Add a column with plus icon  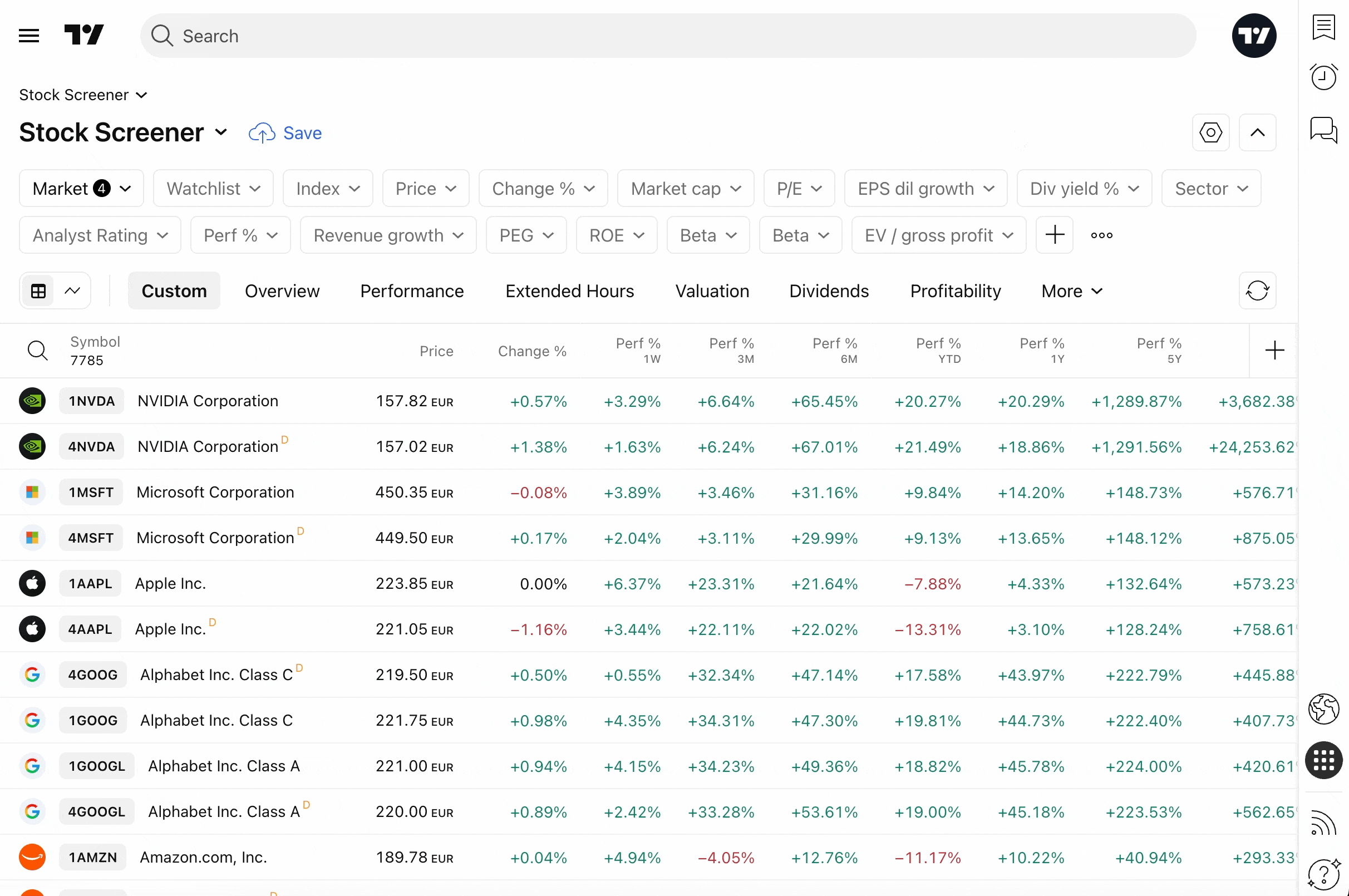click(x=1274, y=350)
